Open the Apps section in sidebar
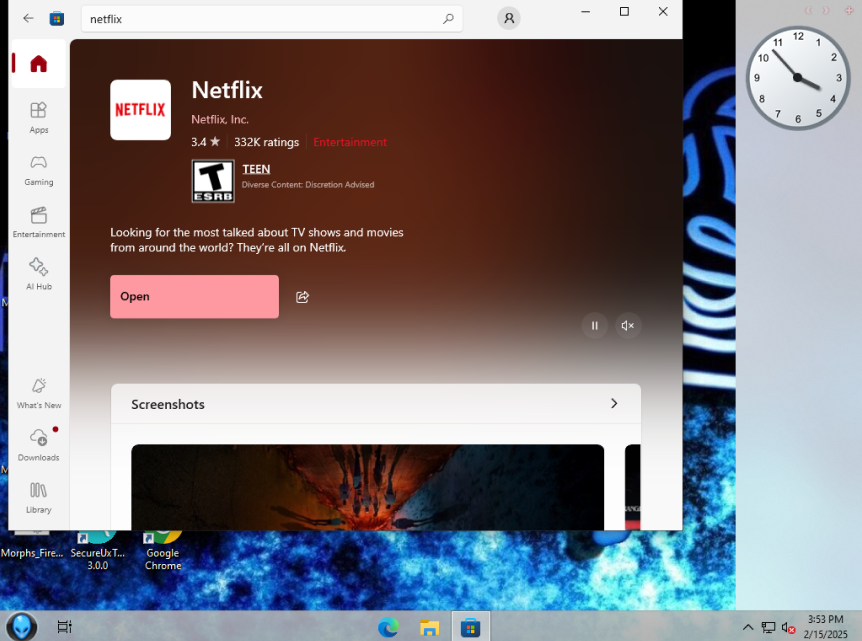 click(38, 118)
